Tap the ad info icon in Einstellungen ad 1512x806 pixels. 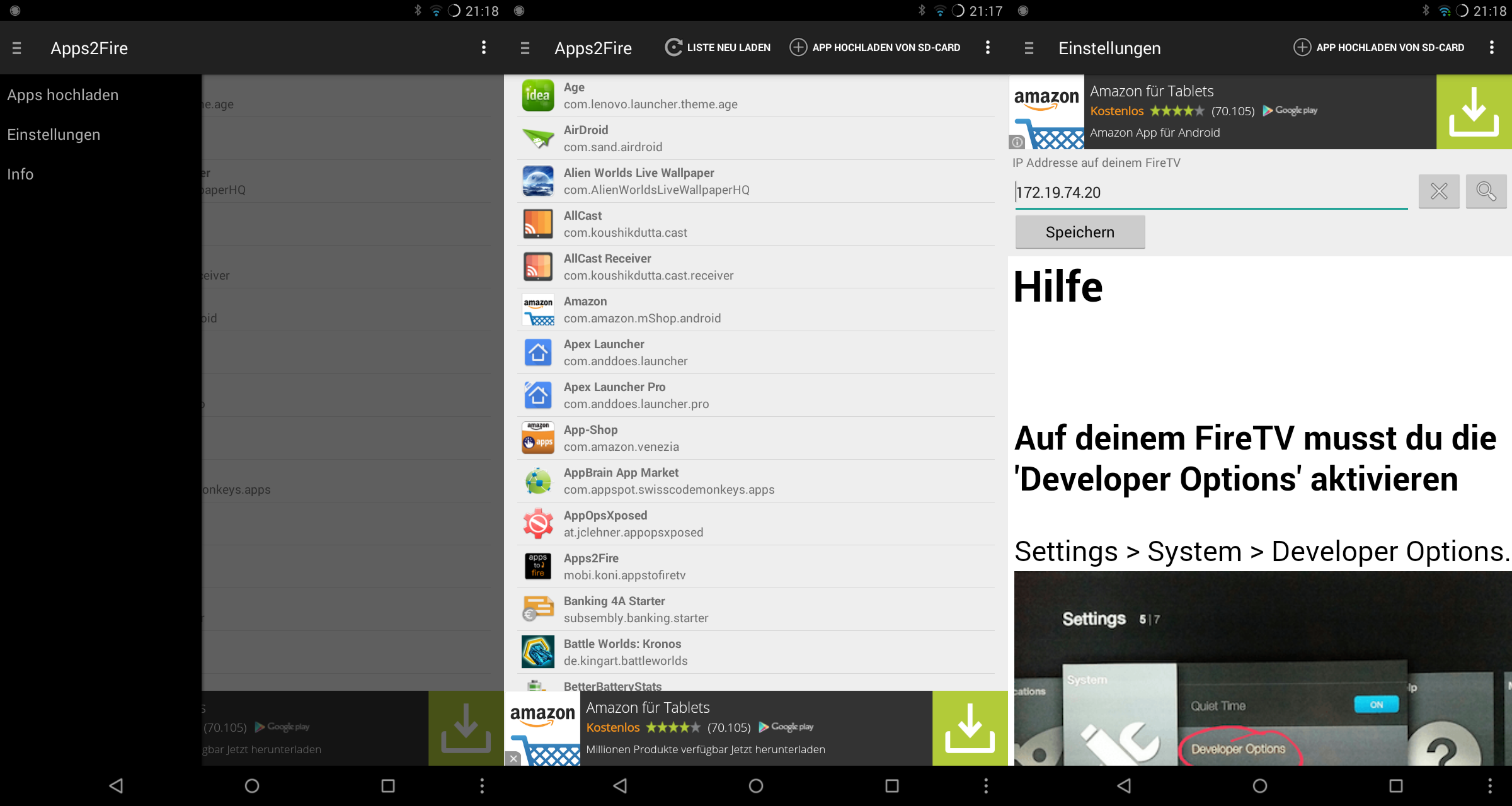click(x=1017, y=142)
